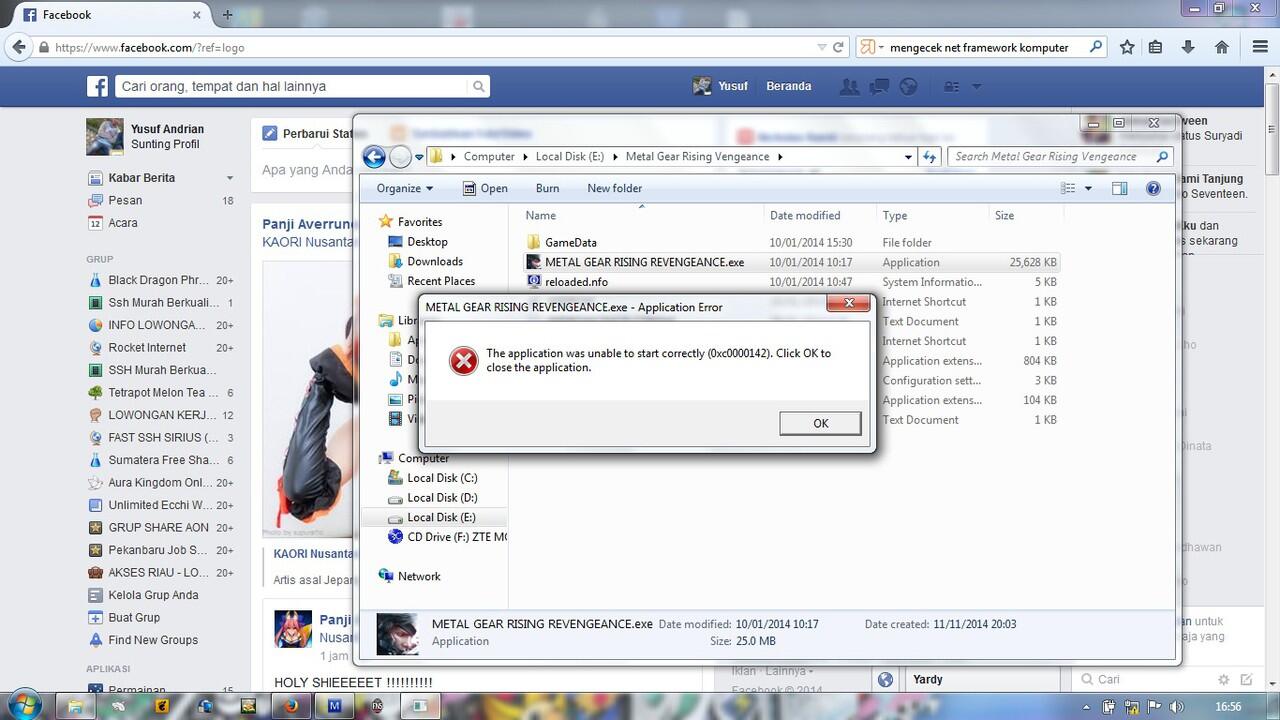Open new Firefox tab plus button
This screenshot has height=720, width=1280.
click(x=227, y=15)
